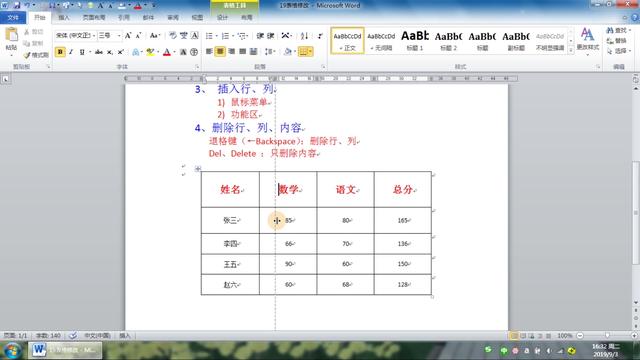Open the Change Styles dropdown
640x360 pixels.
(588, 41)
